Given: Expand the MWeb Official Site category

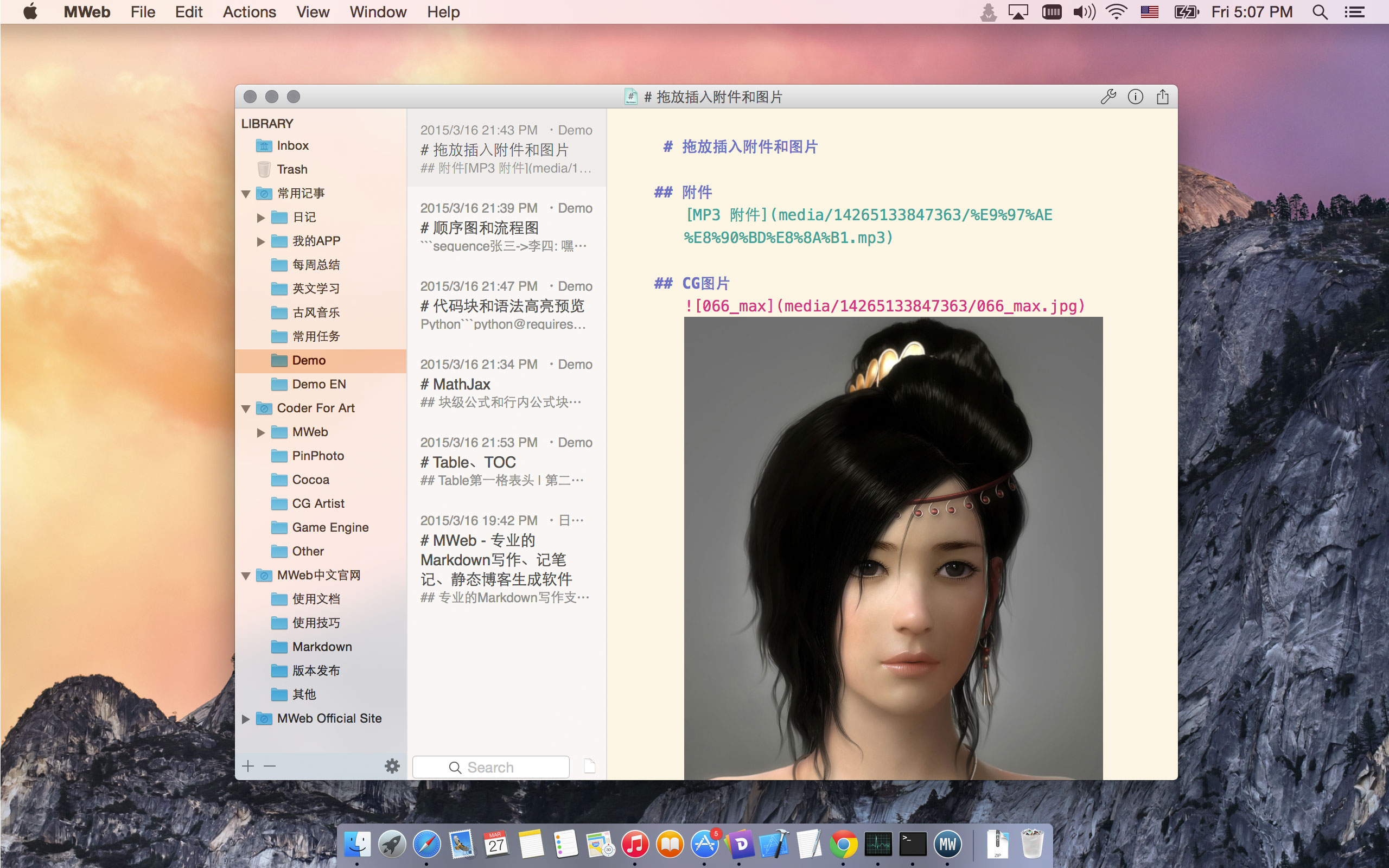Looking at the screenshot, I should click(x=246, y=719).
